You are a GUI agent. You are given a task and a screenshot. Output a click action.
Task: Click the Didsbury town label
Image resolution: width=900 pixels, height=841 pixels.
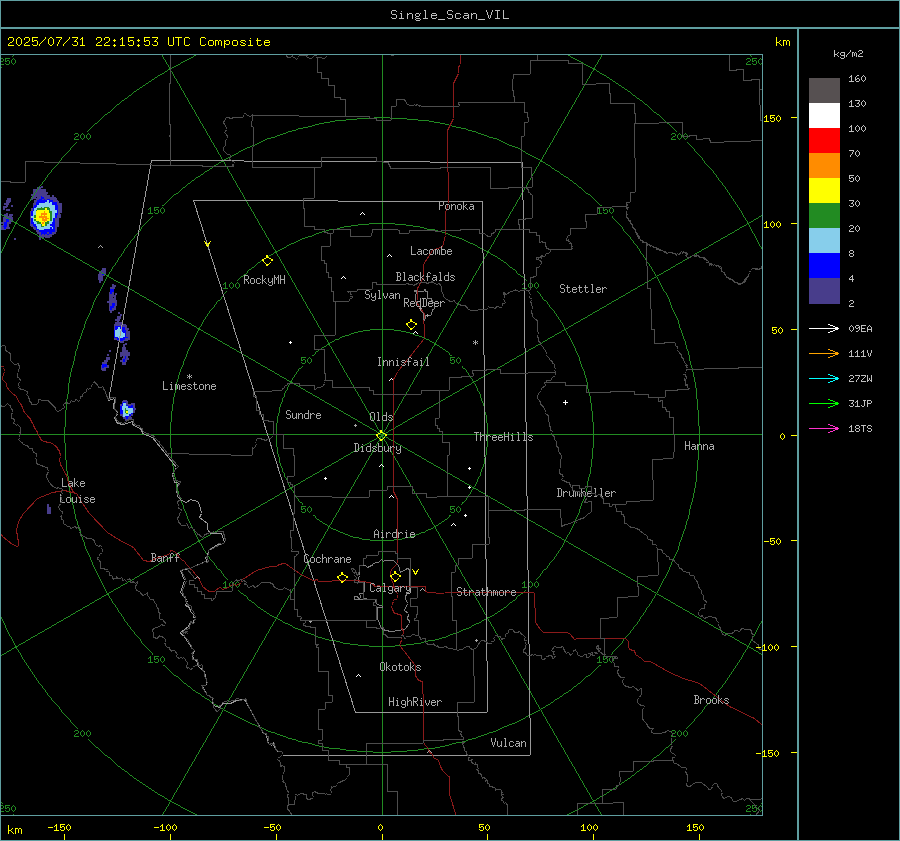[x=377, y=448]
